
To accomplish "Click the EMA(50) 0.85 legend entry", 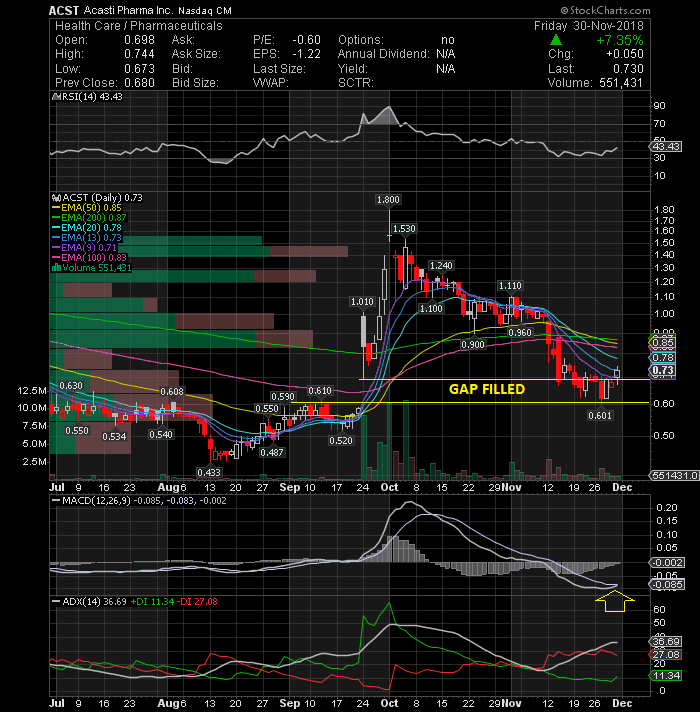I will coord(87,208).
